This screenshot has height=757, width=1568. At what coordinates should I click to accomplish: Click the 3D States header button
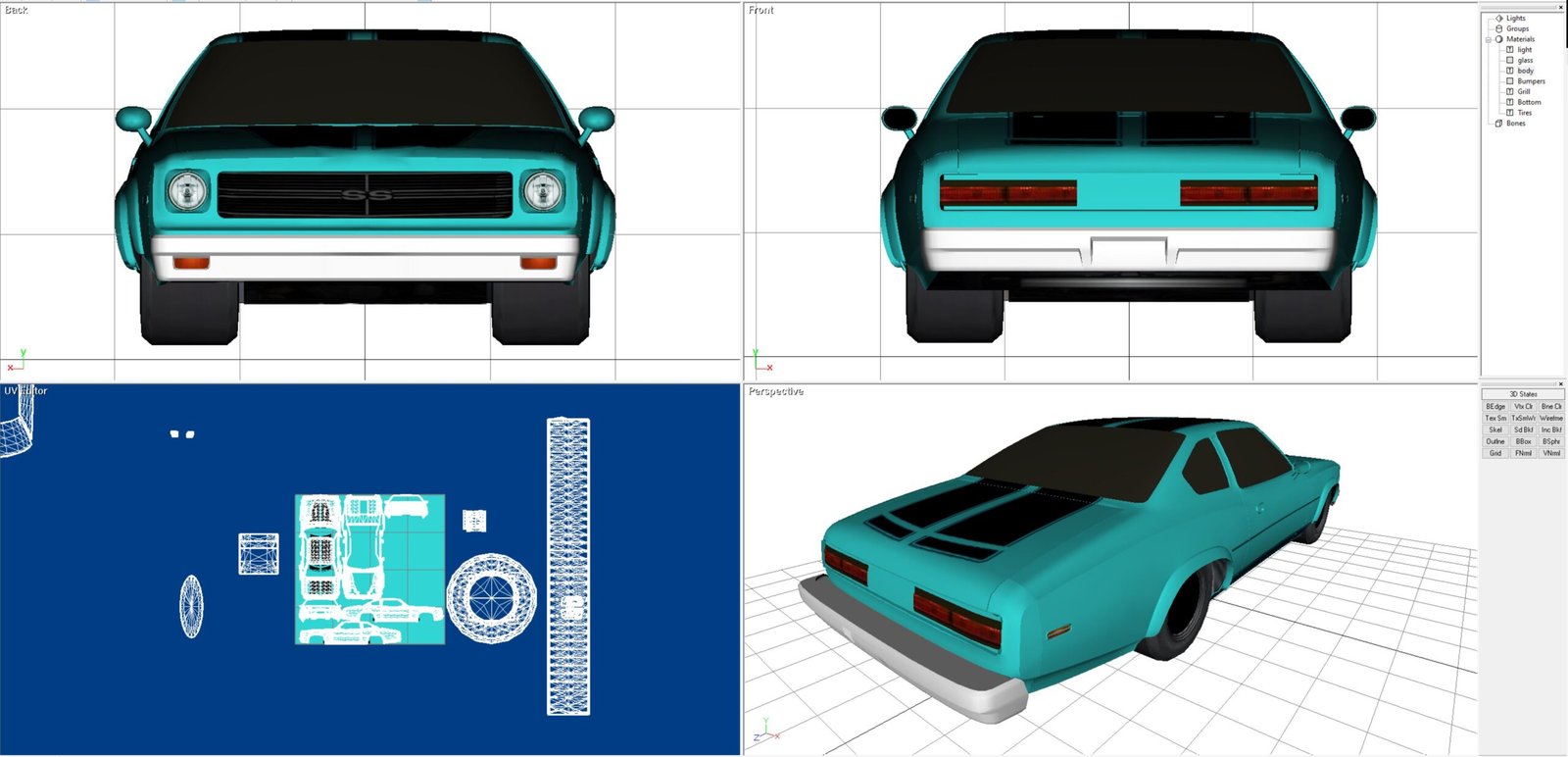click(1523, 394)
